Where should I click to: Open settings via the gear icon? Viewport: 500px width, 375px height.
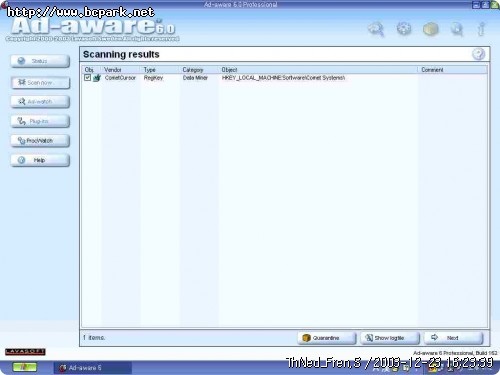[x=404, y=29]
